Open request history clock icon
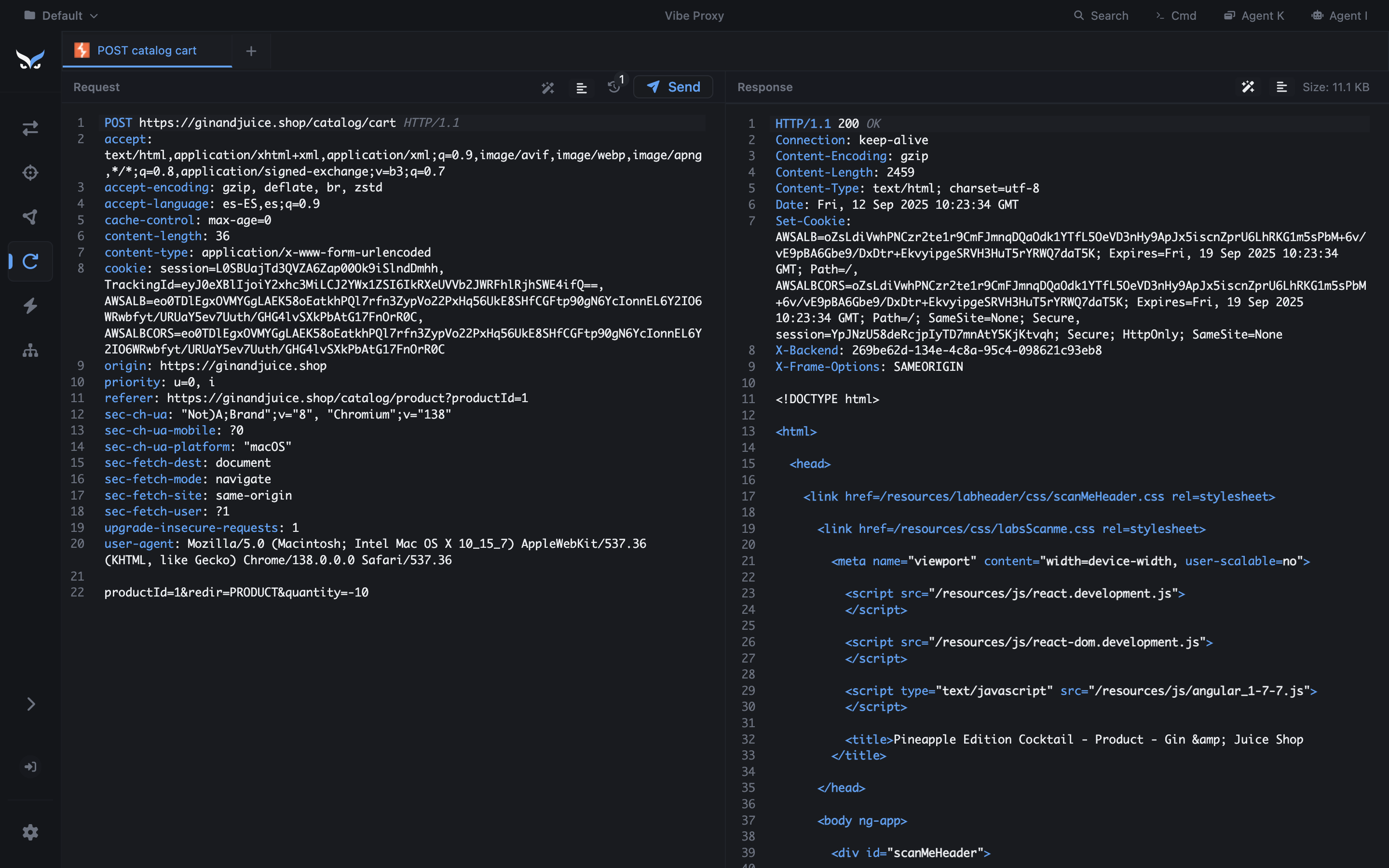Screen dimensions: 1389x868 pyautogui.click(x=614, y=87)
